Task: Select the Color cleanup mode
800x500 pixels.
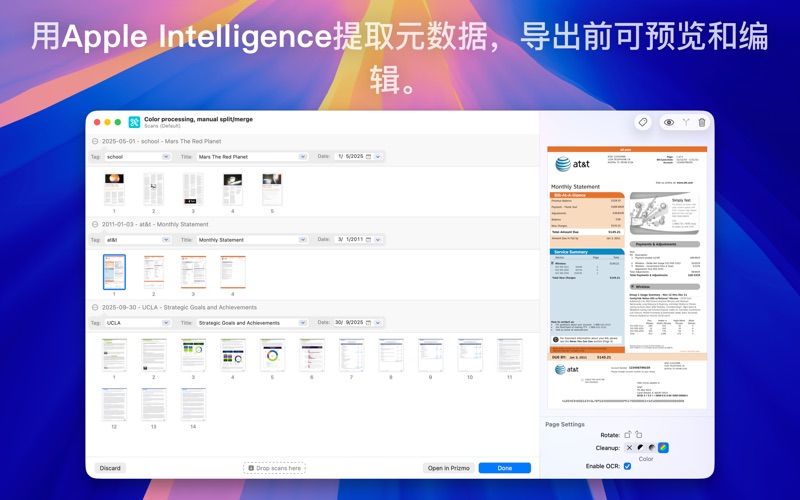Action: tap(662, 448)
